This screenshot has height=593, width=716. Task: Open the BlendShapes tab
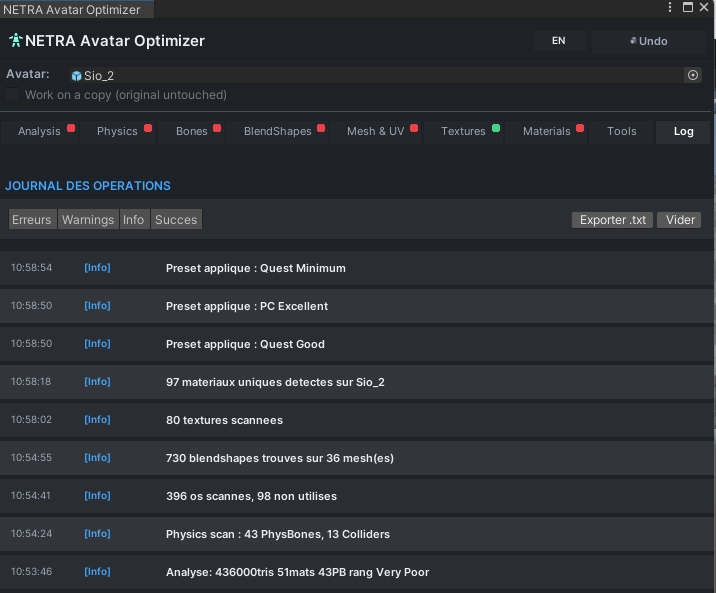point(278,131)
